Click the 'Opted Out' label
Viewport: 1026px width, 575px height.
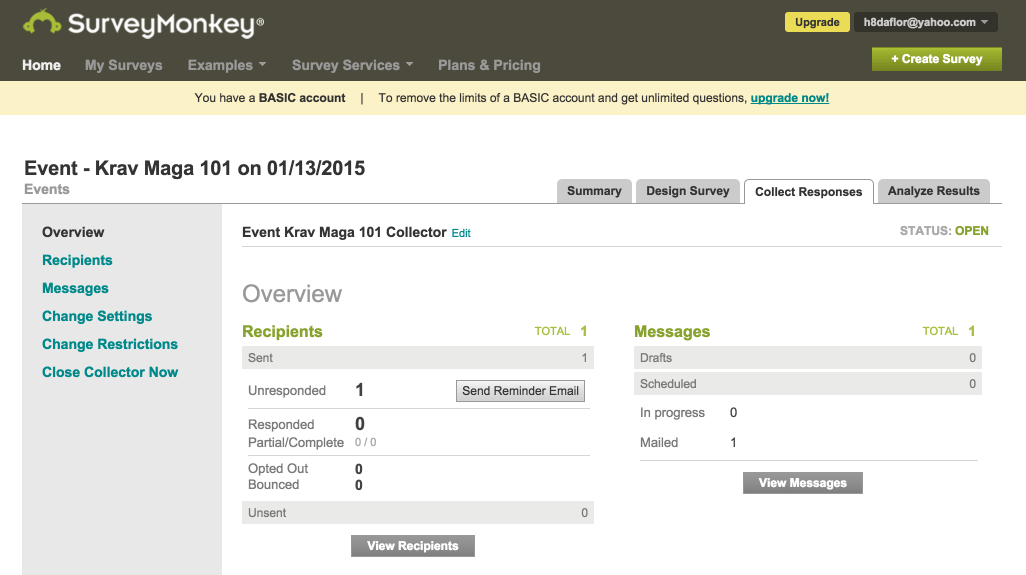pyautogui.click(x=278, y=468)
